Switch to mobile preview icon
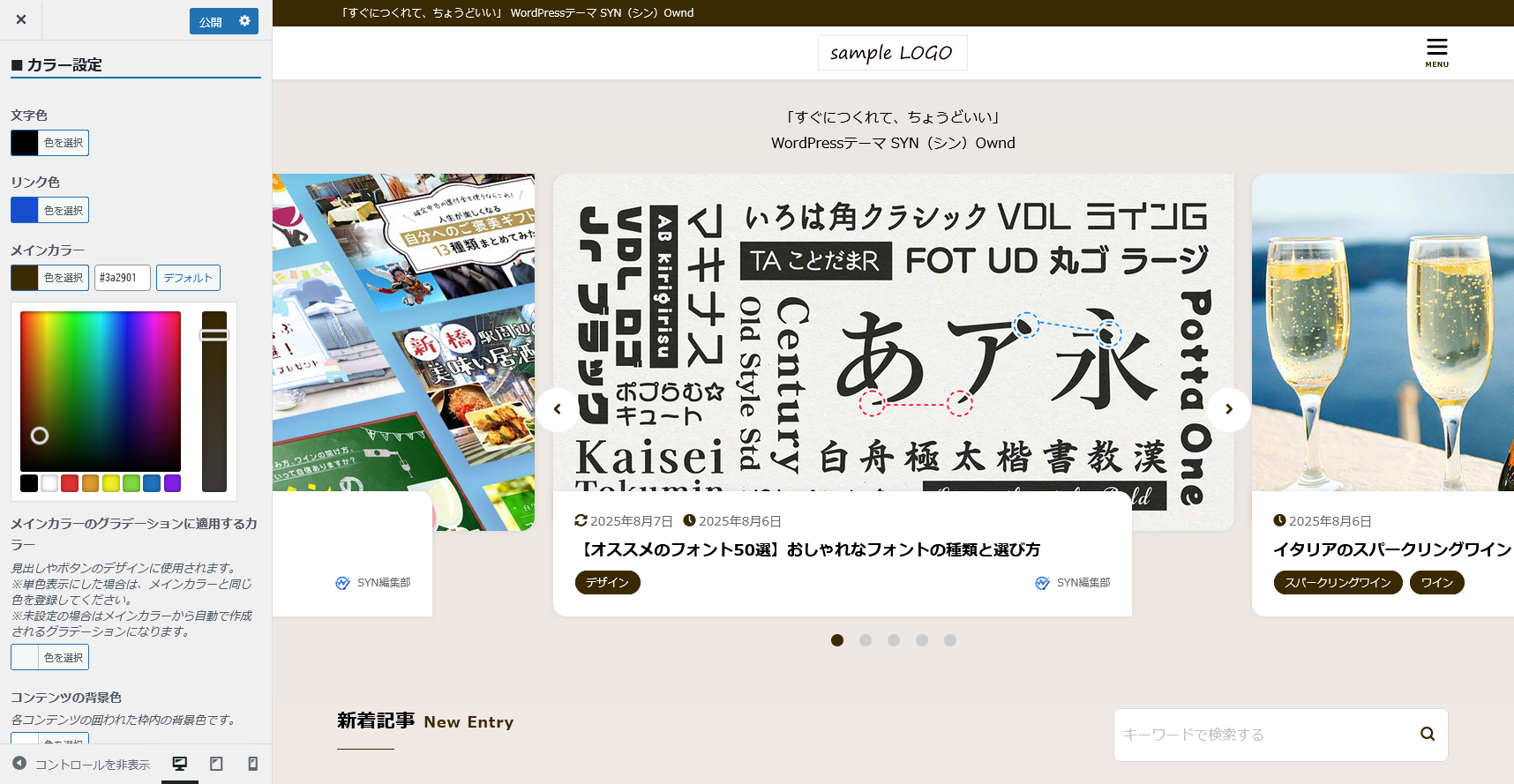Screen dimensions: 1514x784 point(252,764)
